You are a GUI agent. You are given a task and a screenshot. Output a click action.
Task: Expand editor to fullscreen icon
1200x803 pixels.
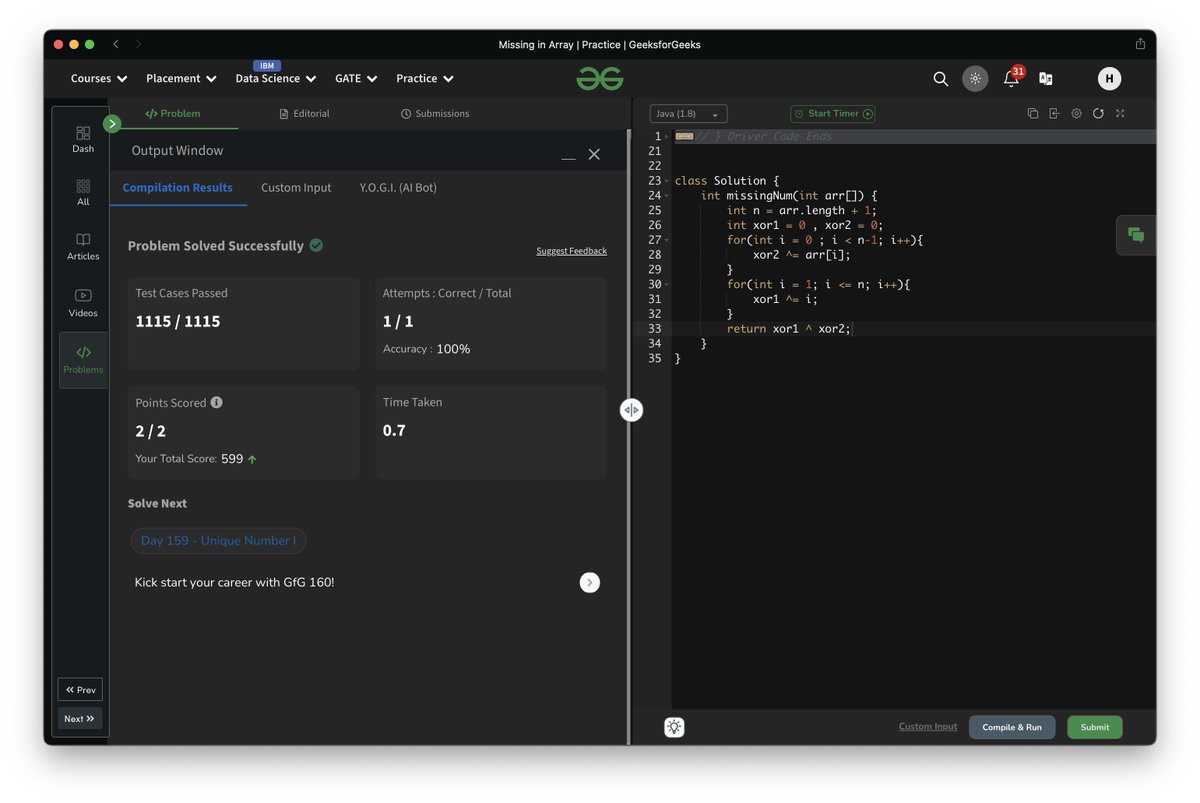[1120, 114]
